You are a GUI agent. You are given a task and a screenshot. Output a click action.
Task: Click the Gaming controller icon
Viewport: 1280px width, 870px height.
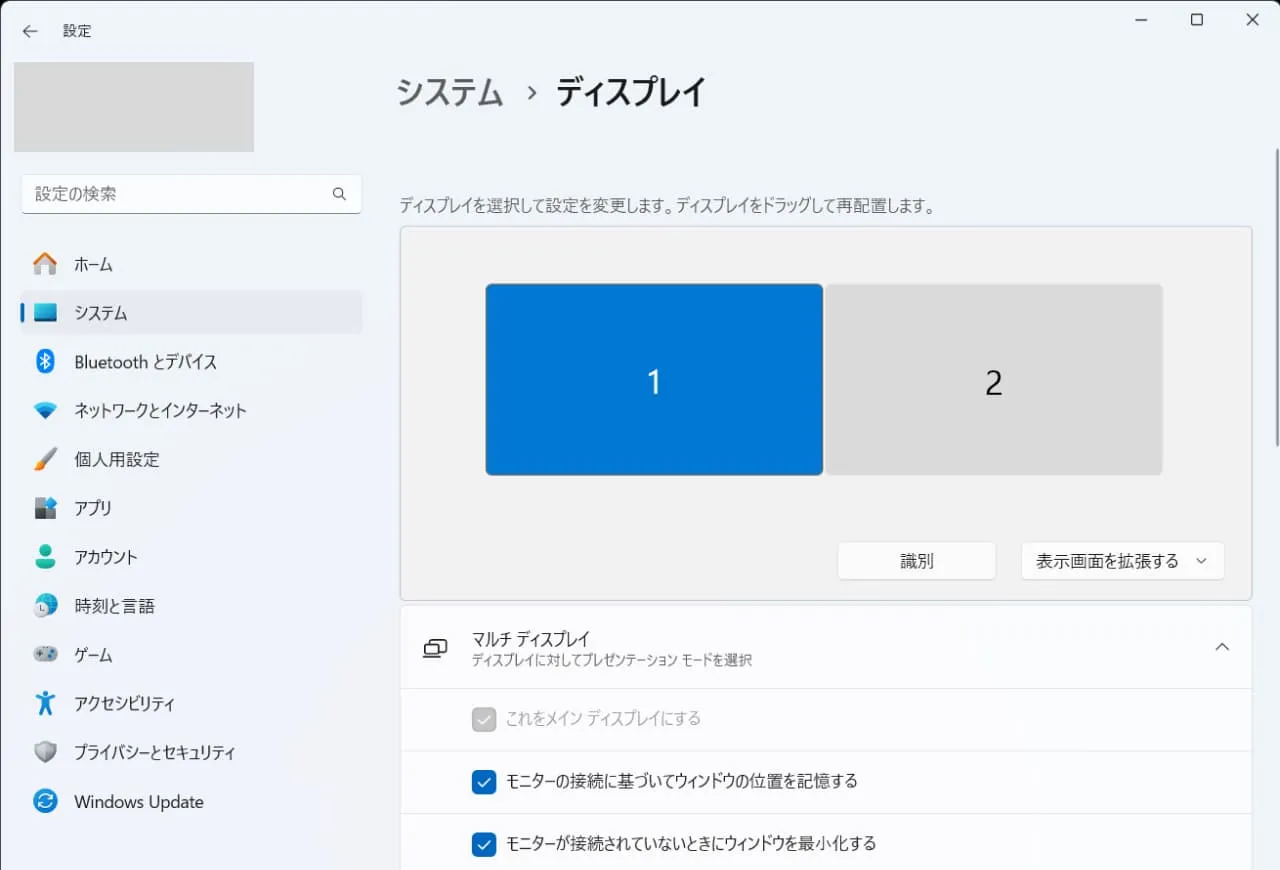pos(45,654)
